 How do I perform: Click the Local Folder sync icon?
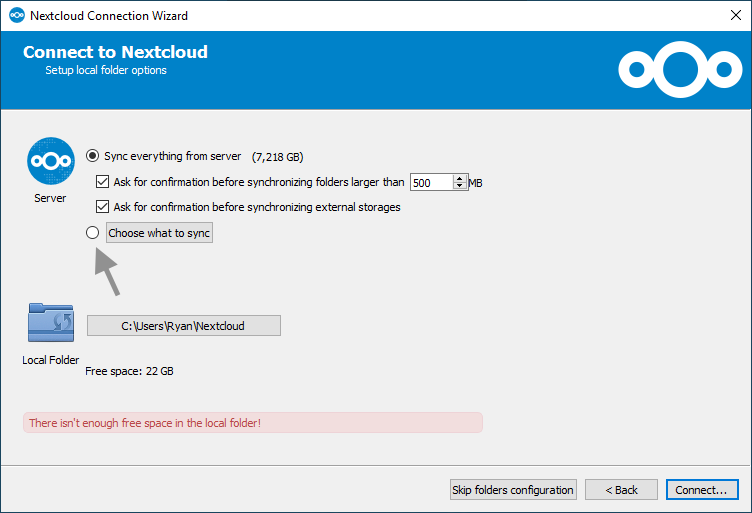(51, 322)
